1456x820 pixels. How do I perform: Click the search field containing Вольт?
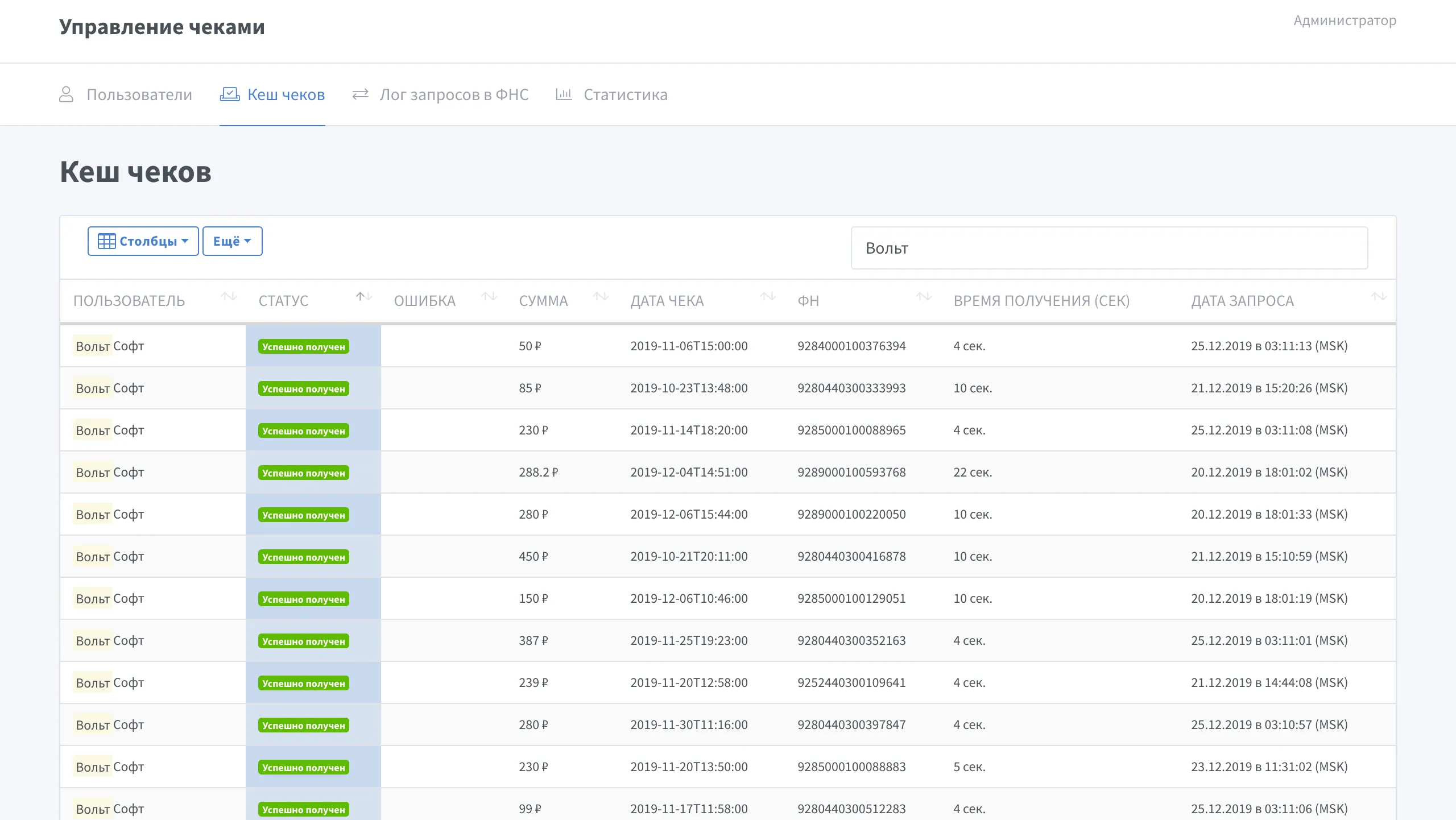pos(1108,247)
